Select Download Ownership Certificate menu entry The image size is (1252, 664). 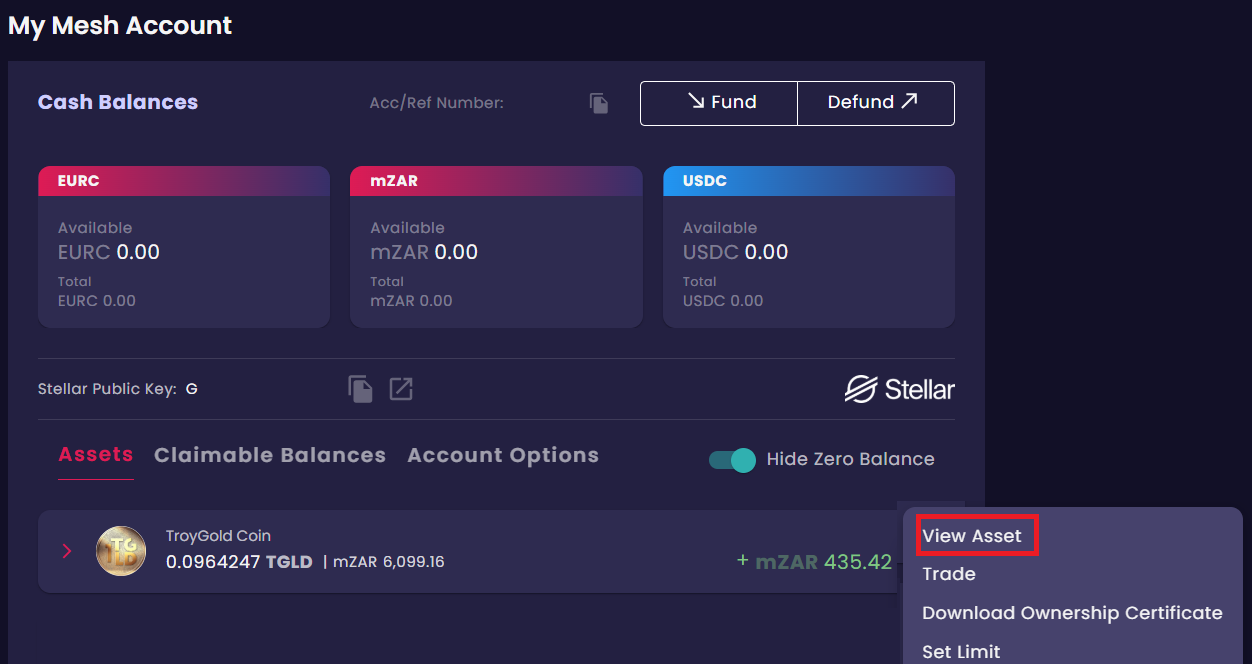pos(1072,613)
